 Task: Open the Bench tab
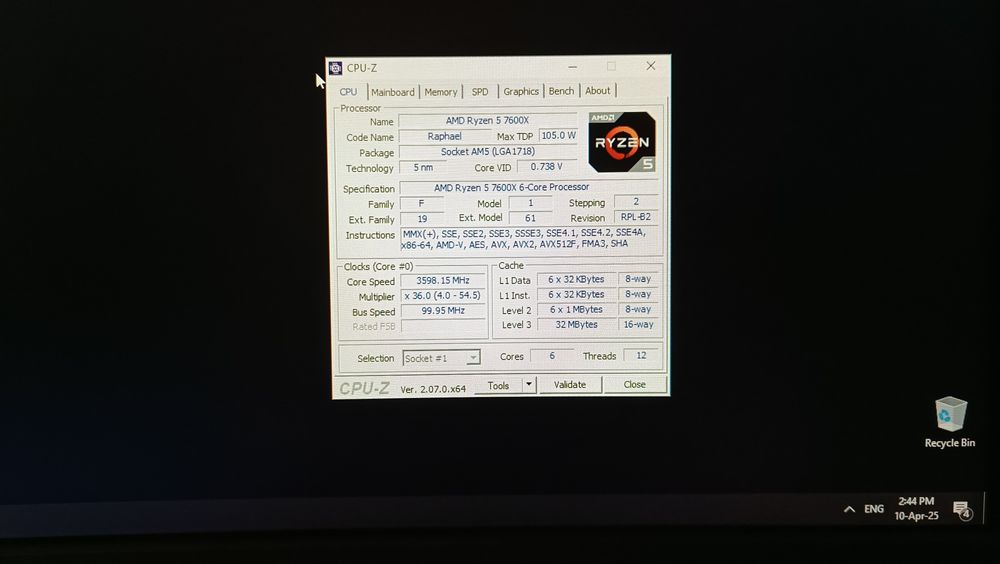pos(561,91)
